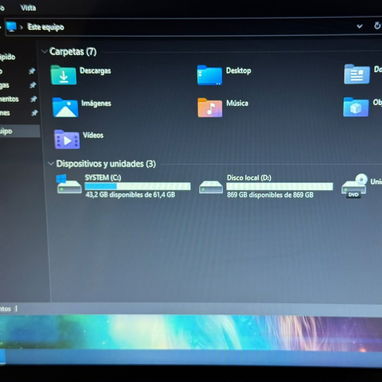
Task: Open the Descargas folder icon
Action: tap(63, 75)
